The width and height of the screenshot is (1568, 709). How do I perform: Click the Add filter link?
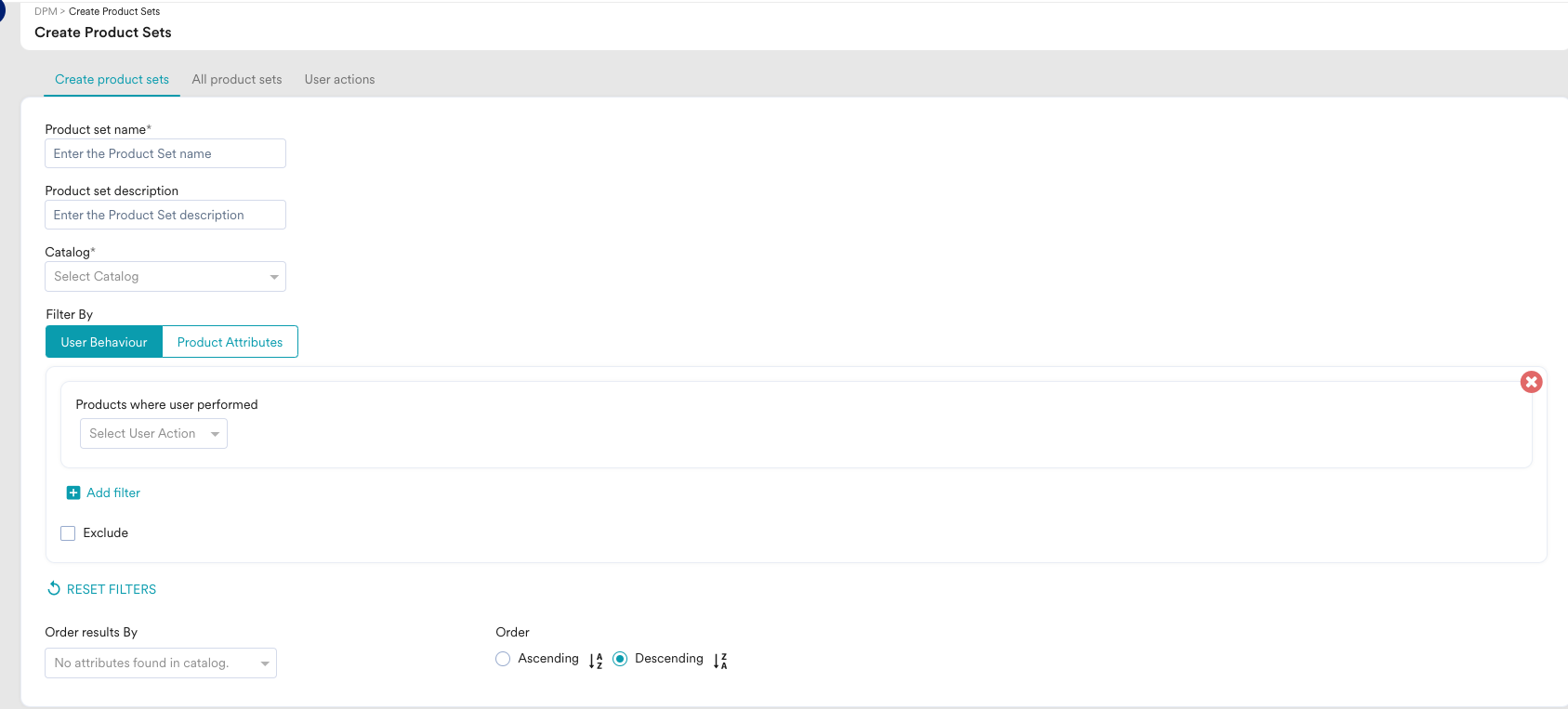tap(113, 492)
